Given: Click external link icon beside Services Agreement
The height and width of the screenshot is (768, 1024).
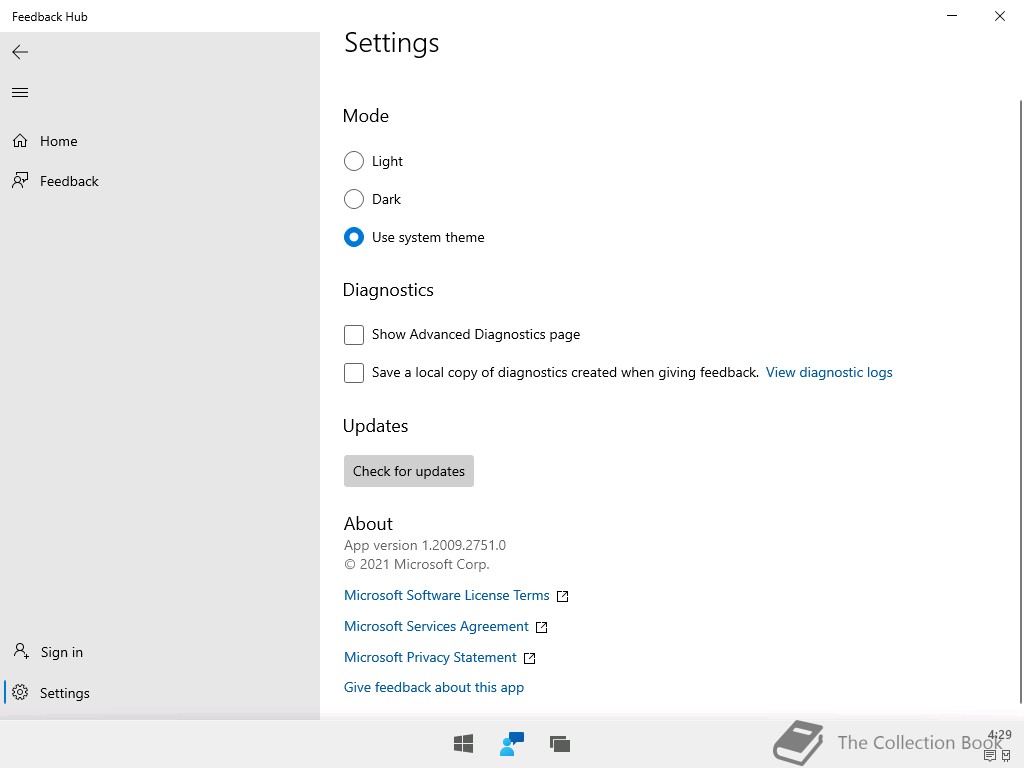Looking at the screenshot, I should click(542, 627).
